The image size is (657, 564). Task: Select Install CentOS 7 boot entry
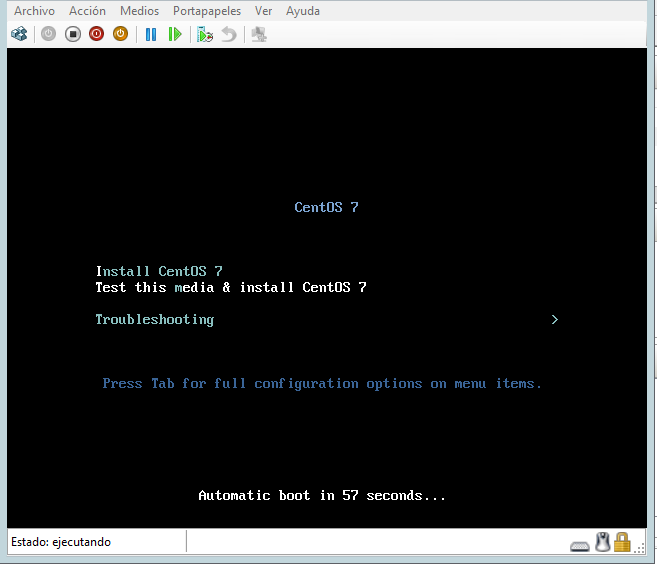(x=159, y=271)
